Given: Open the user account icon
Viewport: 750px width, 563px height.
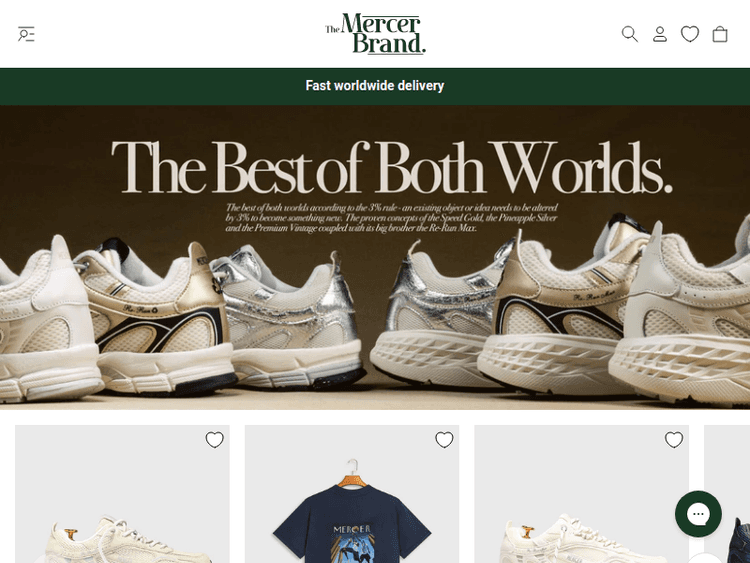Looking at the screenshot, I should 660,34.
